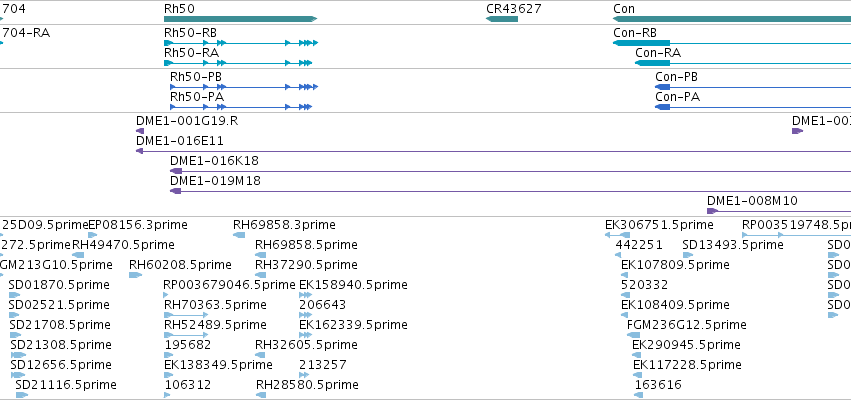Select the 106312 feature label
Image resolution: width=851 pixels, height=400 pixels.
(188, 385)
